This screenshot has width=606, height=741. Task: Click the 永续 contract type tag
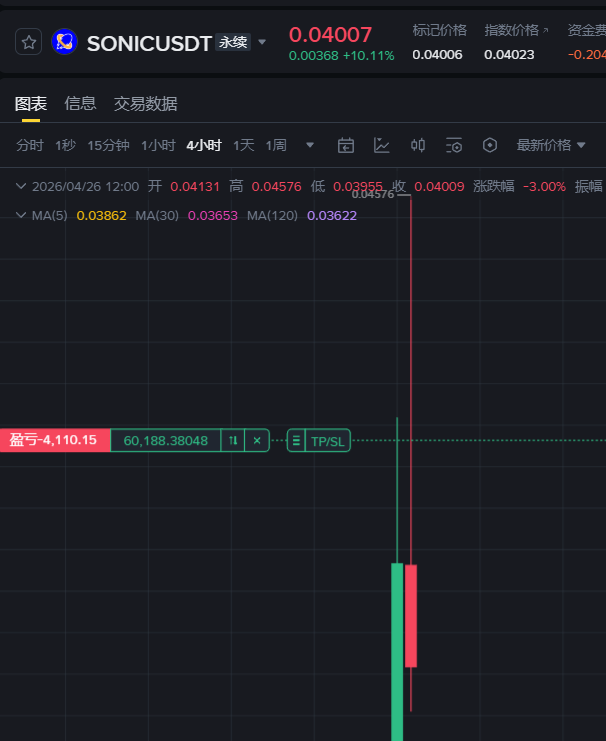click(233, 42)
